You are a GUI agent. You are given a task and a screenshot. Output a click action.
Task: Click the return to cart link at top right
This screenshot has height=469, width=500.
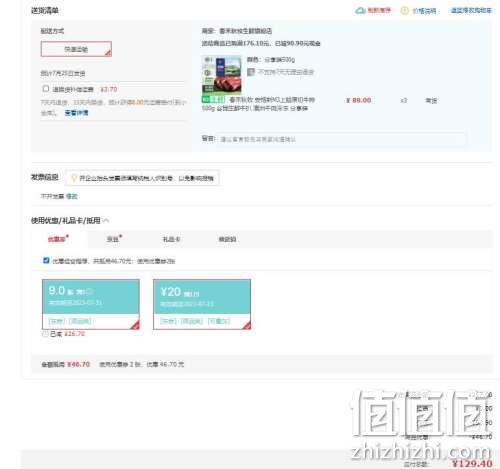tap(471, 11)
